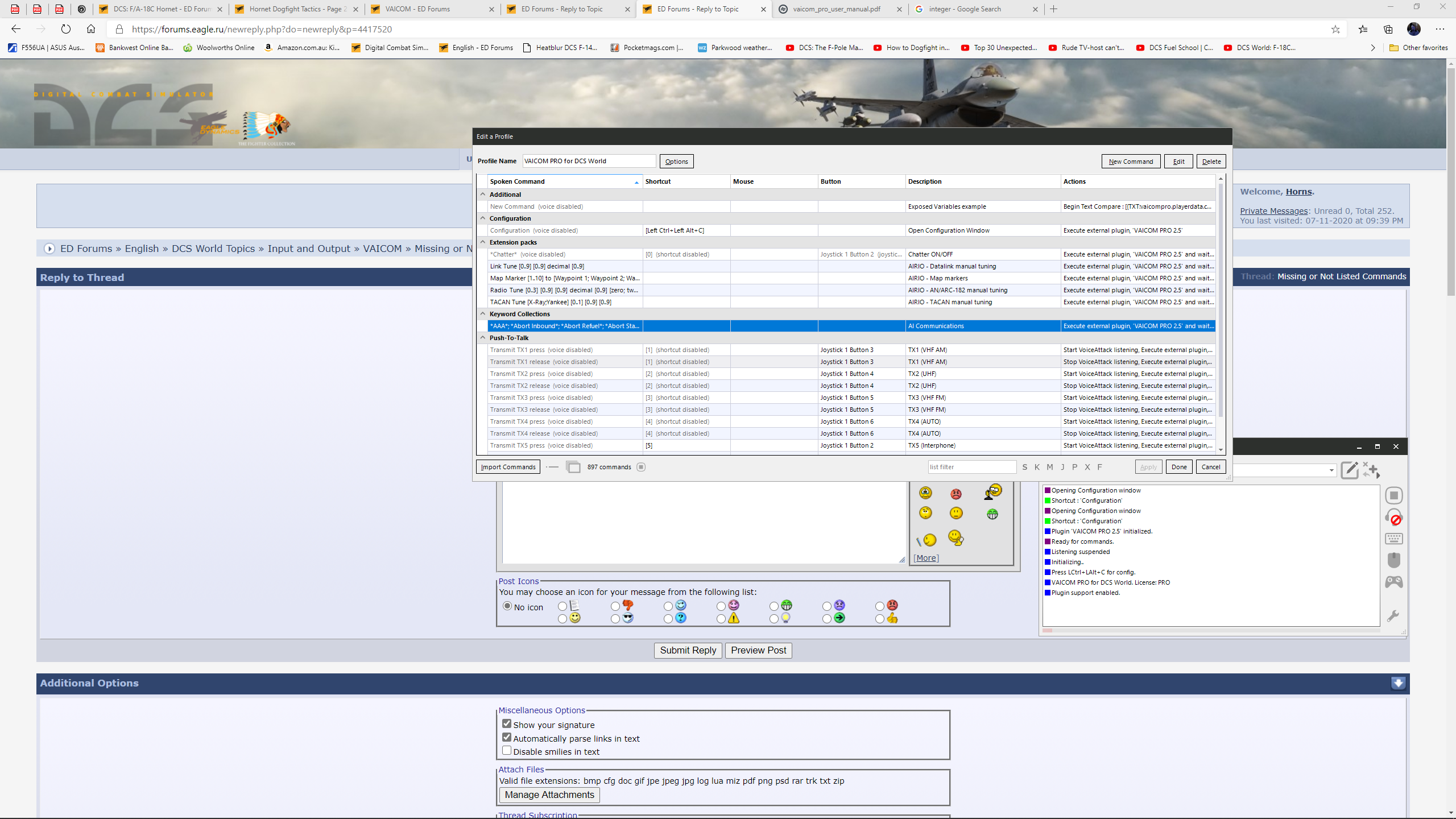Click the breadcrumb arrow icon before ED Forums
The height and width of the screenshot is (819, 1456).
click(49, 249)
